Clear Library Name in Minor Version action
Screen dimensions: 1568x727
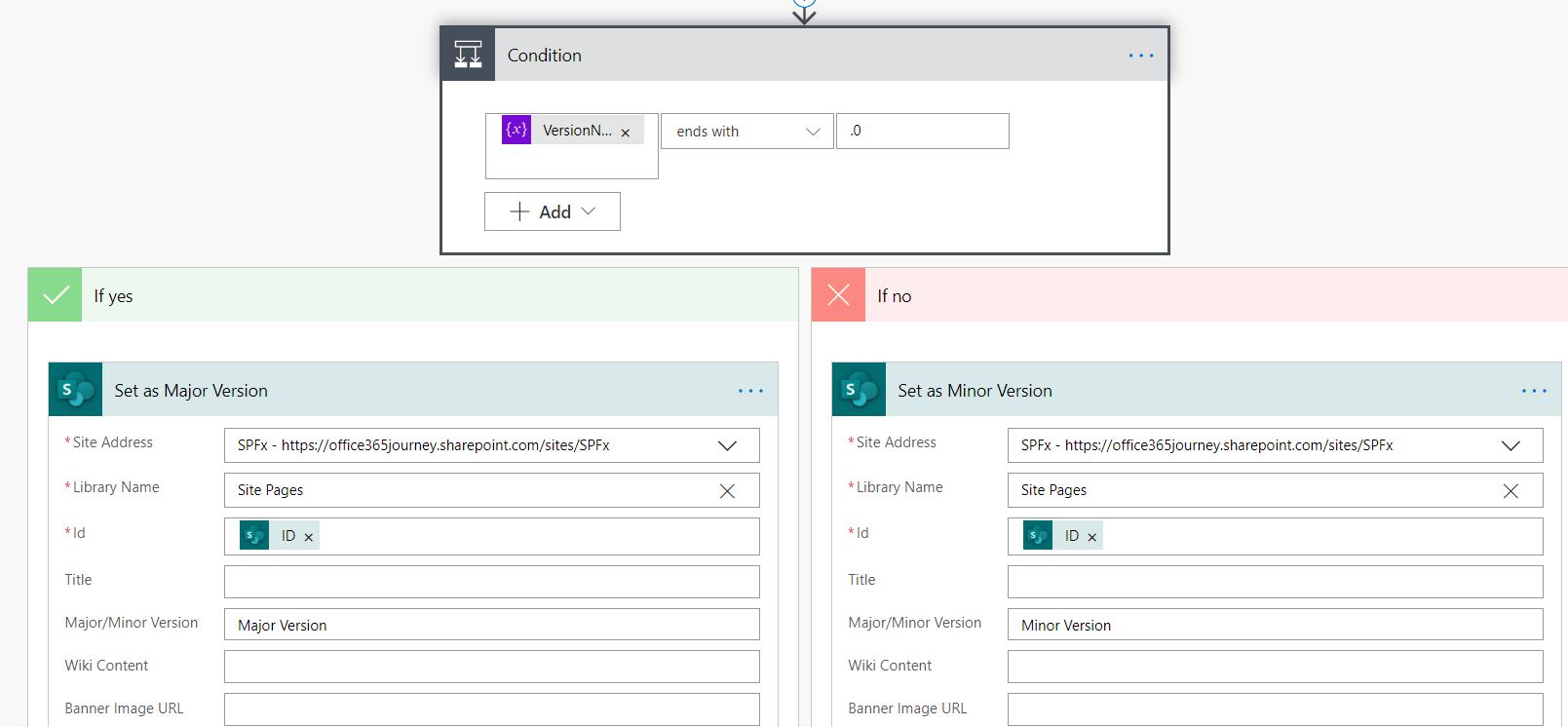pos(1511,491)
